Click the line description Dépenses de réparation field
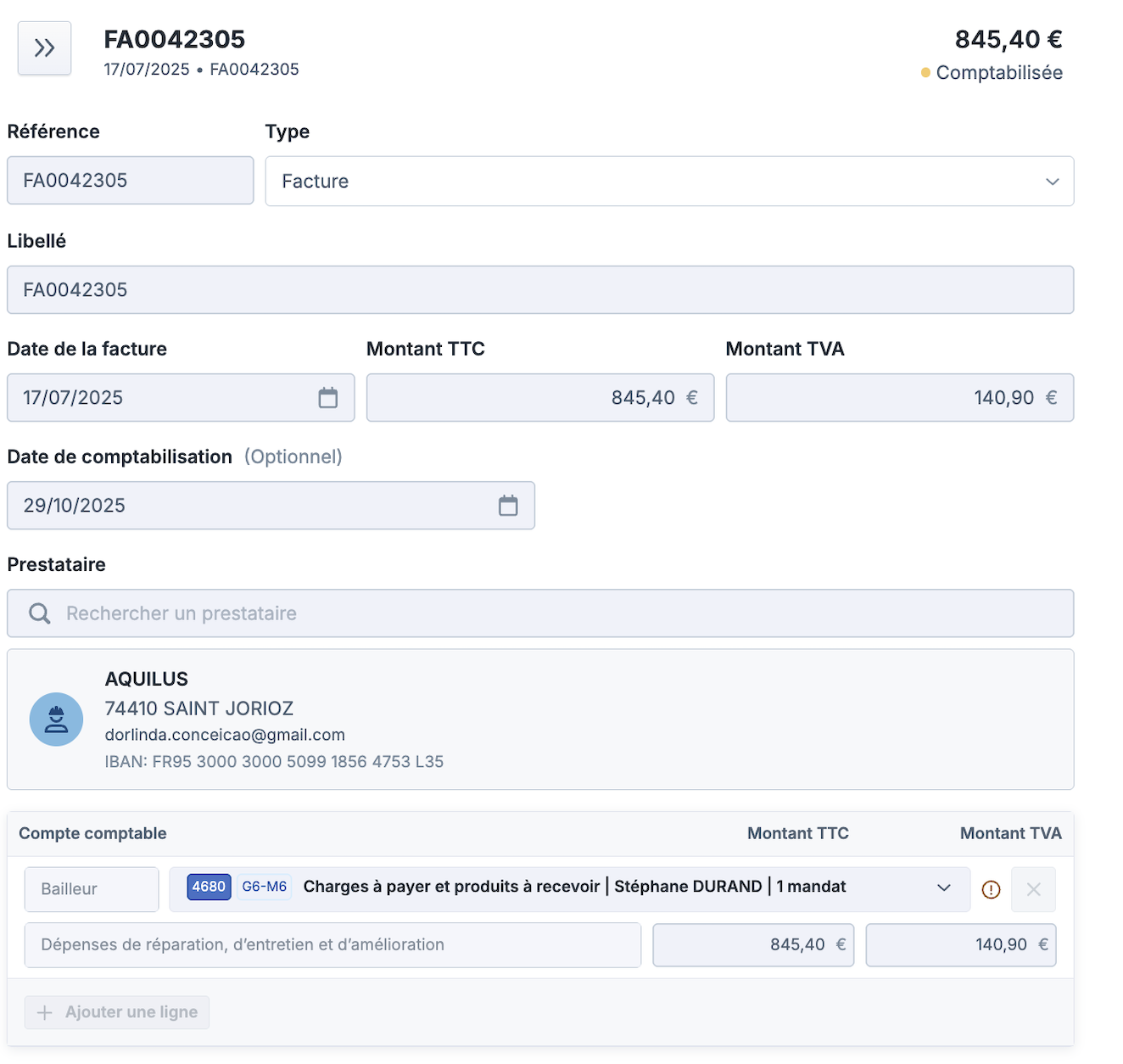This screenshot has width=1123, height=1064. [x=332, y=945]
